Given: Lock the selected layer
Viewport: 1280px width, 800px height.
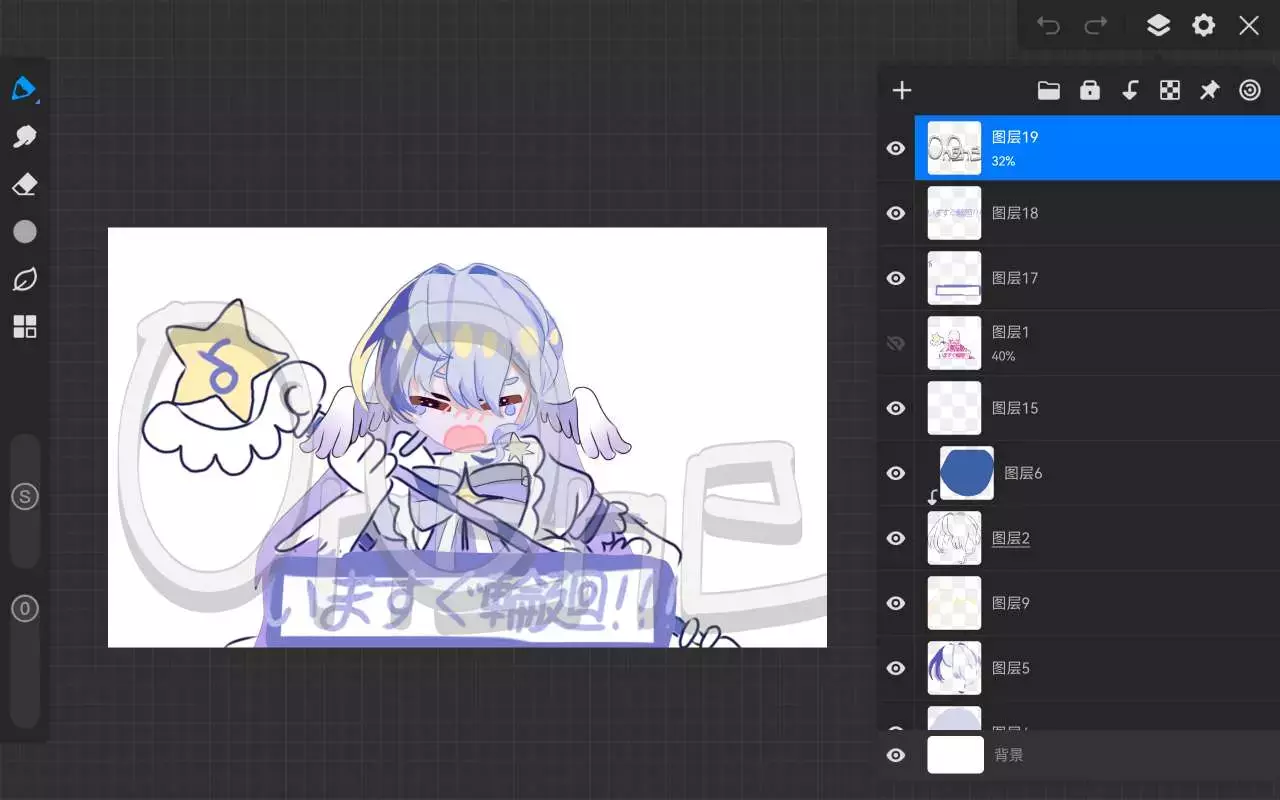Looking at the screenshot, I should tap(1089, 91).
